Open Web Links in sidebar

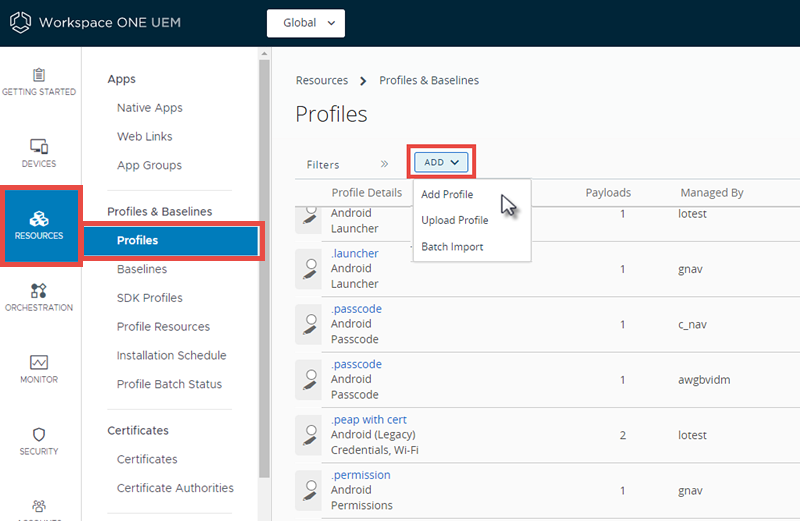144,137
